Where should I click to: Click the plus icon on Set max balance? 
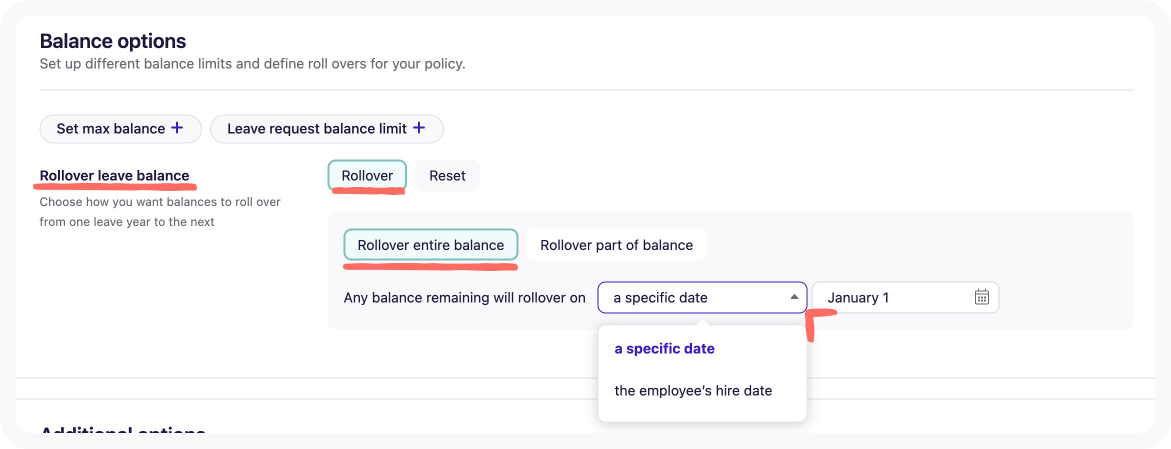coord(177,128)
